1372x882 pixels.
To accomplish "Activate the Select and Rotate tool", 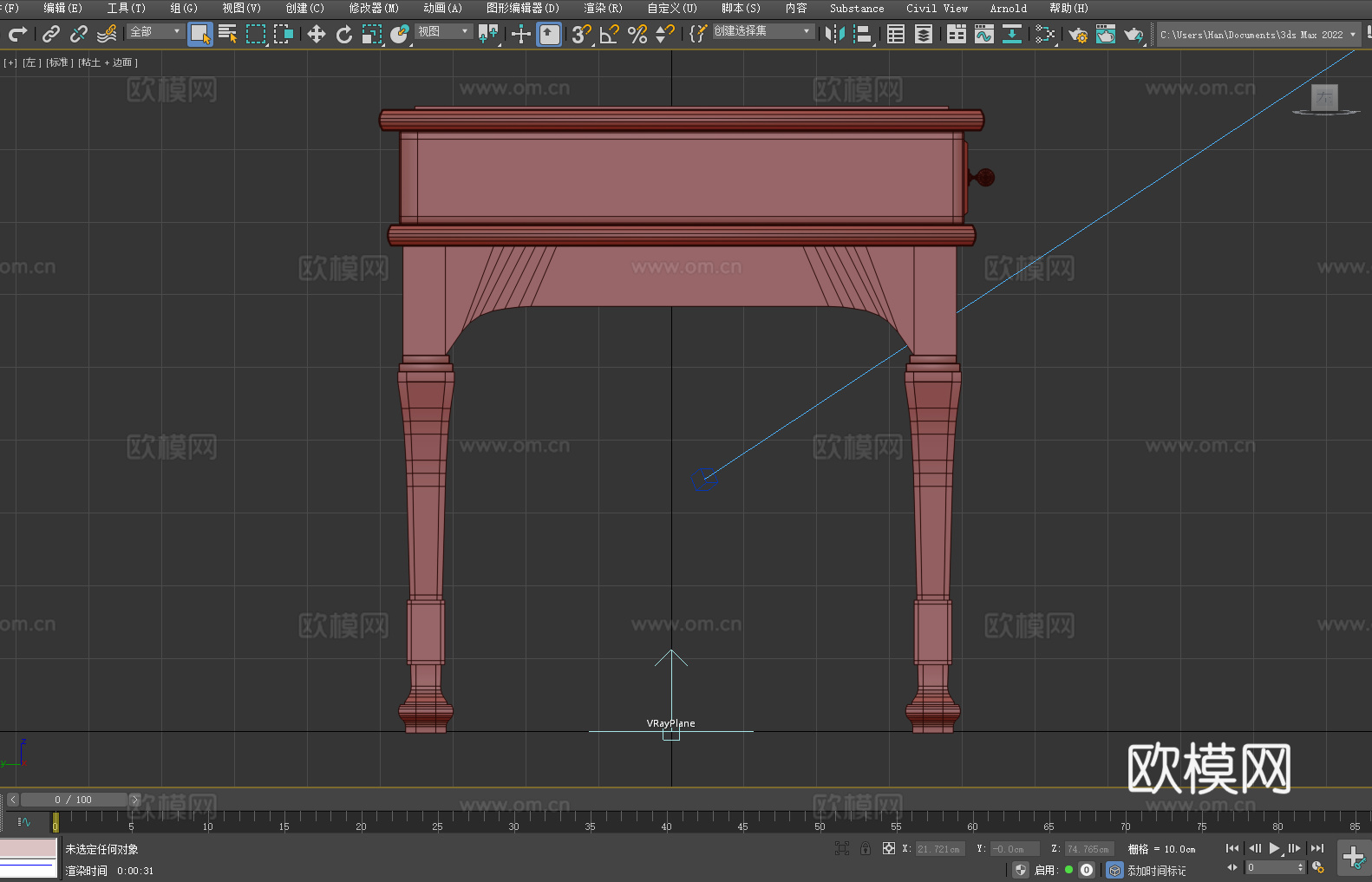I will point(344,34).
